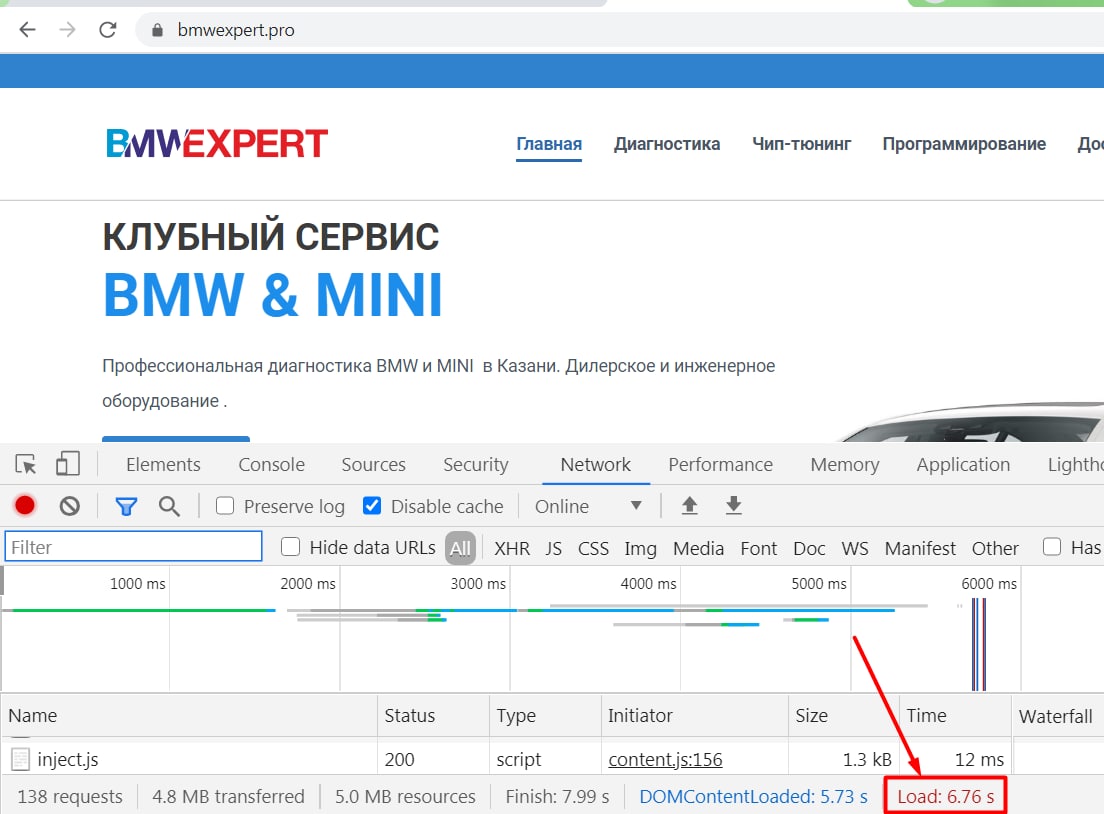1104x814 pixels.
Task: Filter requests by WS
Action: 855,549
